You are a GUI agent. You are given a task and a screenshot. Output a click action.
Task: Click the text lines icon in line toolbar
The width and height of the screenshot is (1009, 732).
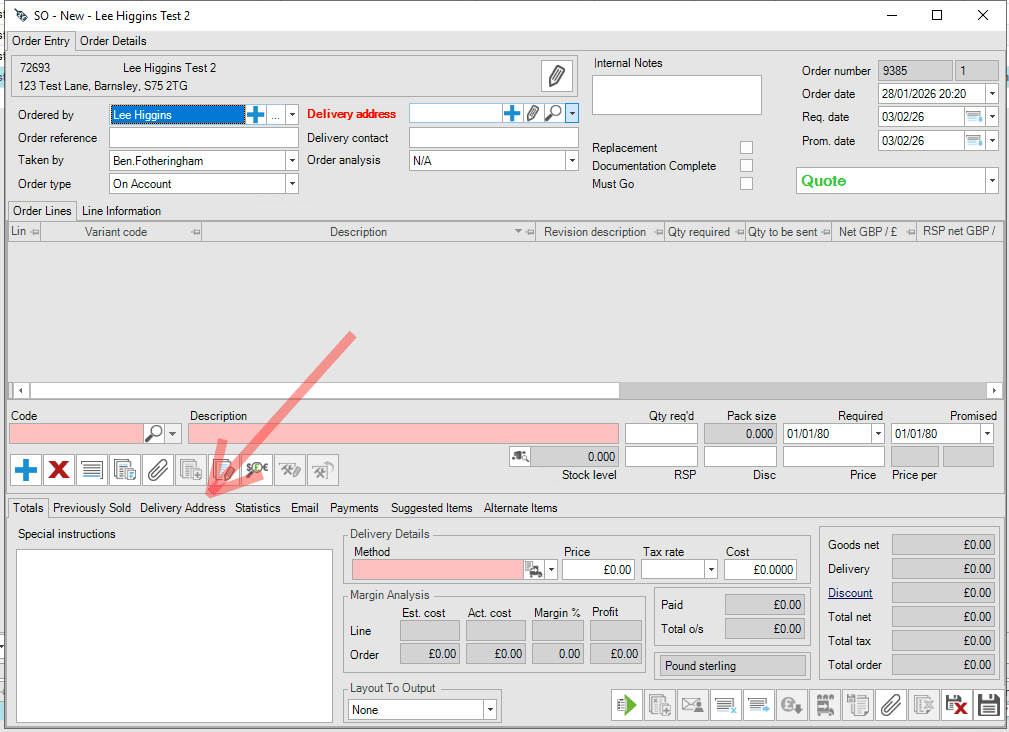point(92,470)
